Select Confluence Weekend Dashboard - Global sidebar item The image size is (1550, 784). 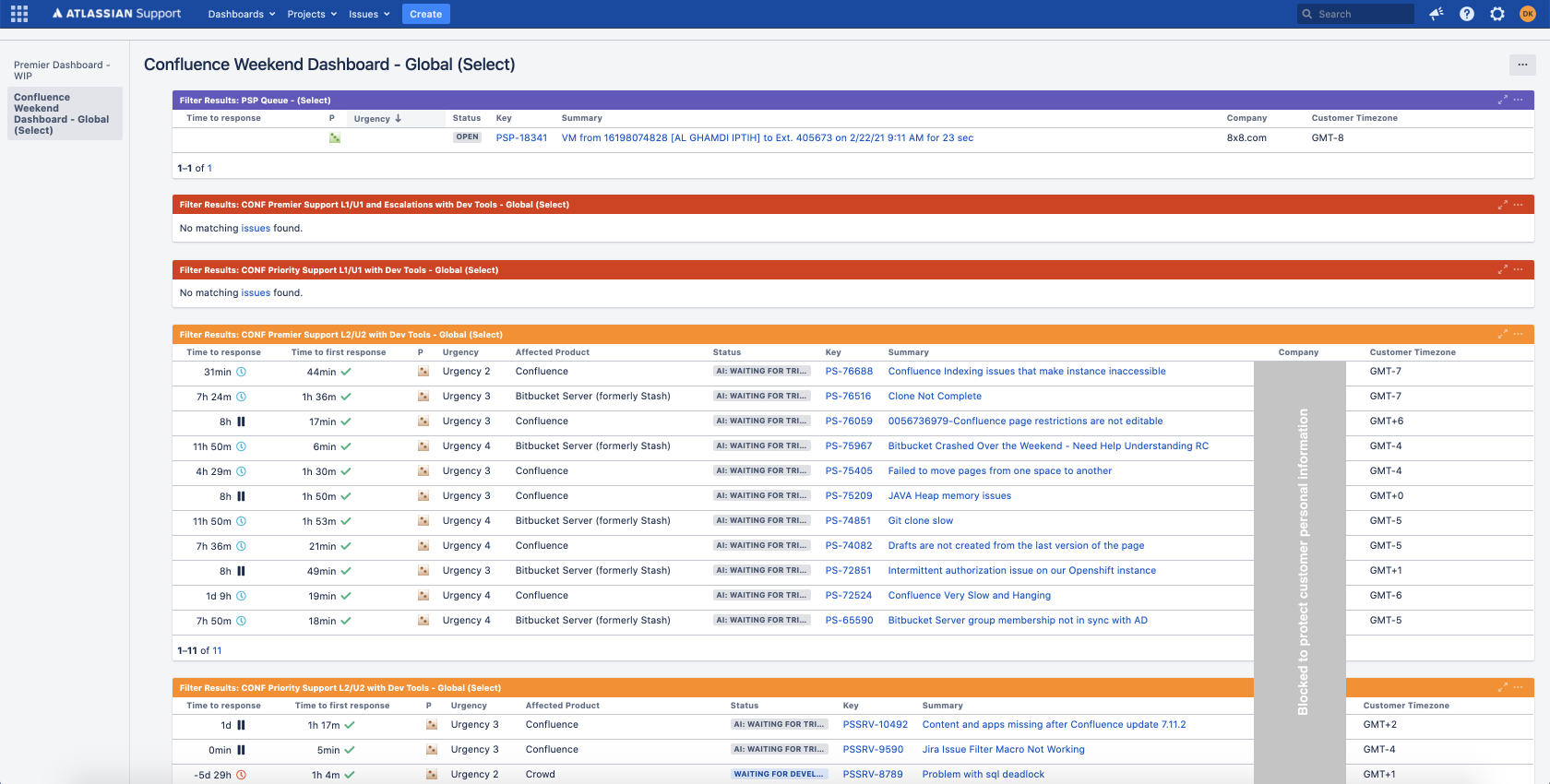point(65,113)
